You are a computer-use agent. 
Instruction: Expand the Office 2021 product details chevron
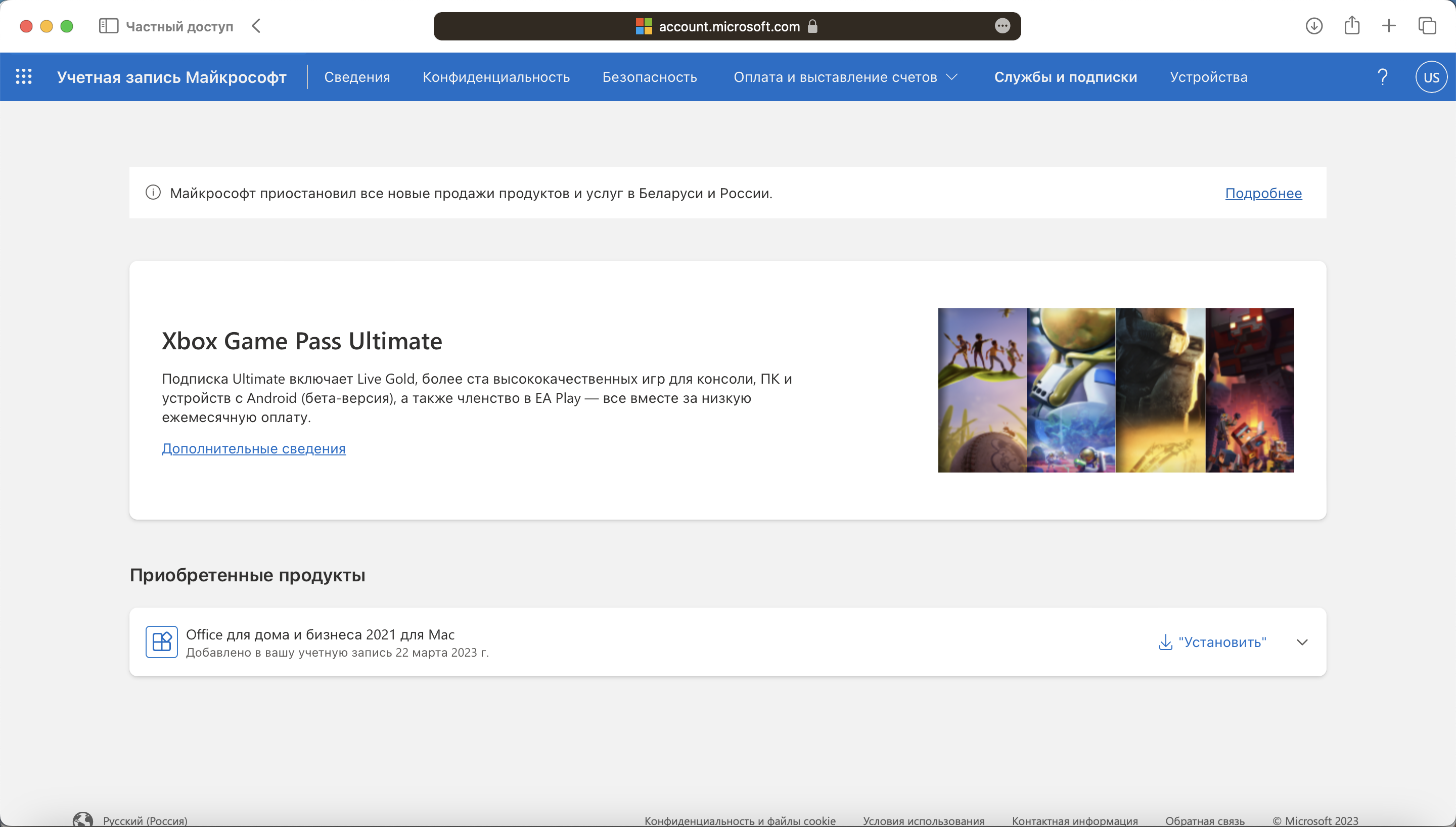(1302, 642)
